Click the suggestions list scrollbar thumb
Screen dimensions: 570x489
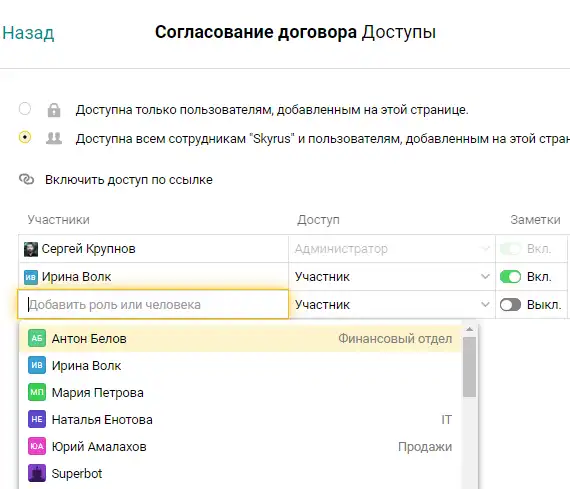pyautogui.click(x=469, y=367)
